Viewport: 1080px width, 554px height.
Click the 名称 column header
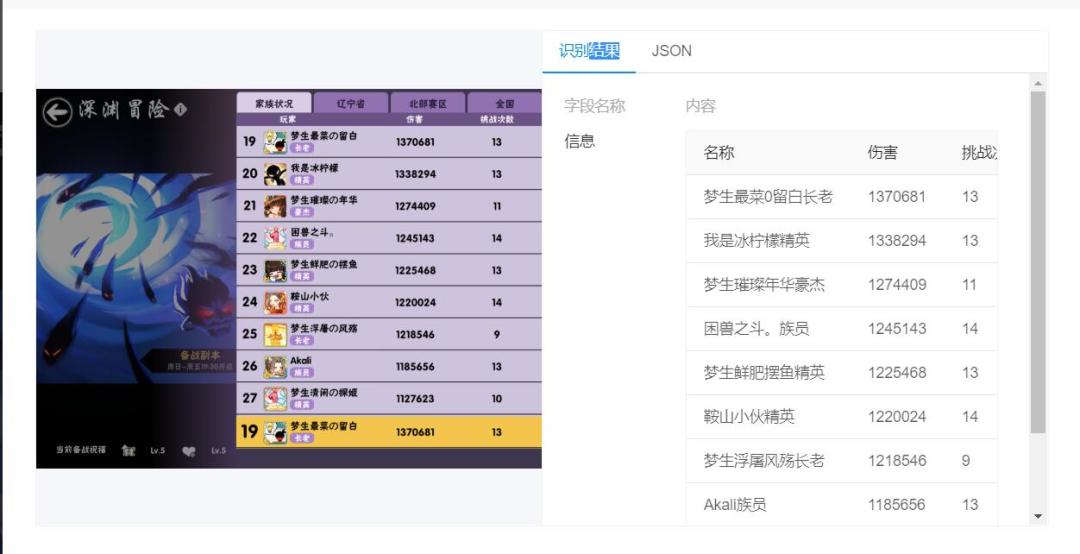coord(718,153)
